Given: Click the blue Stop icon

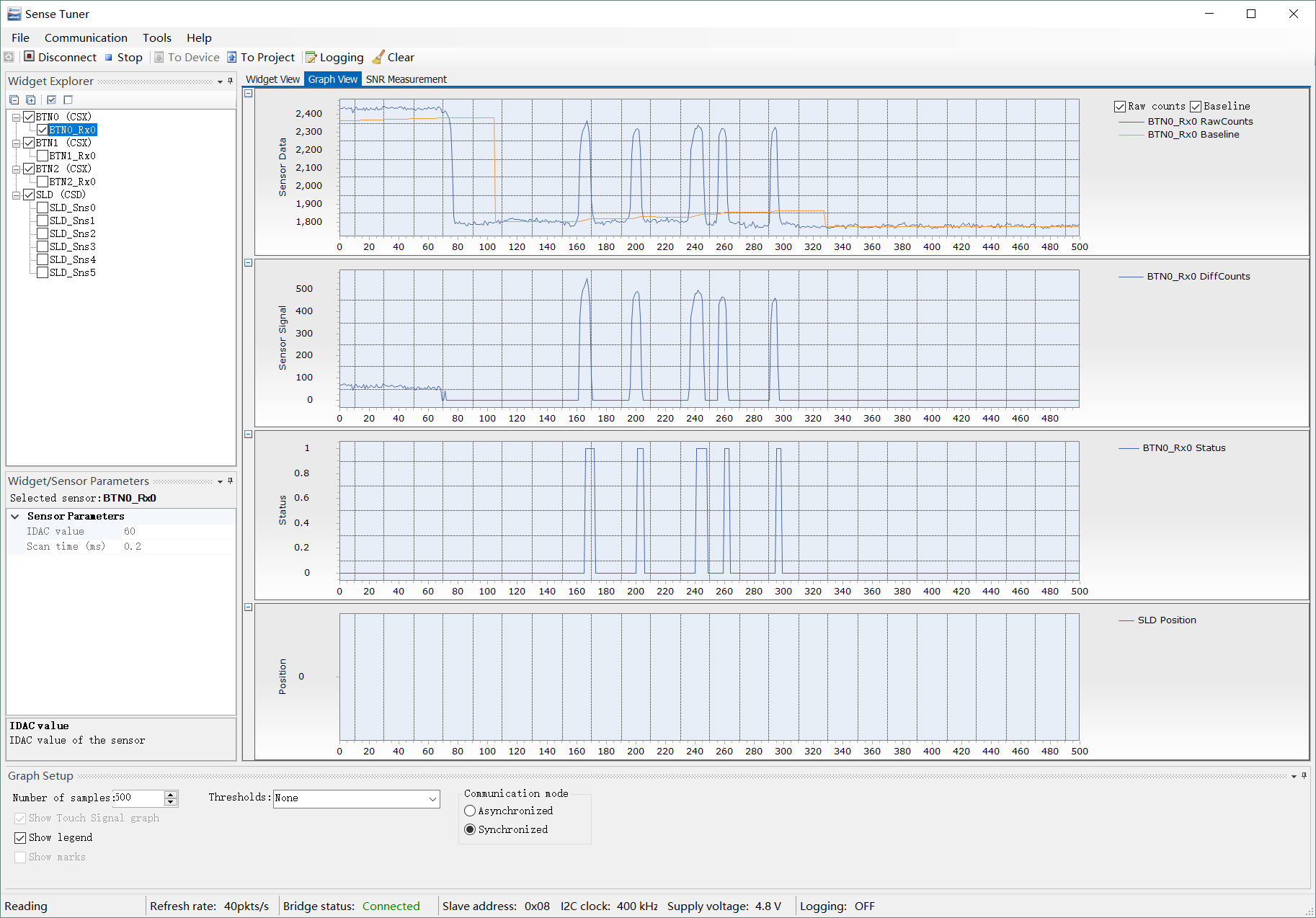Looking at the screenshot, I should click(109, 58).
